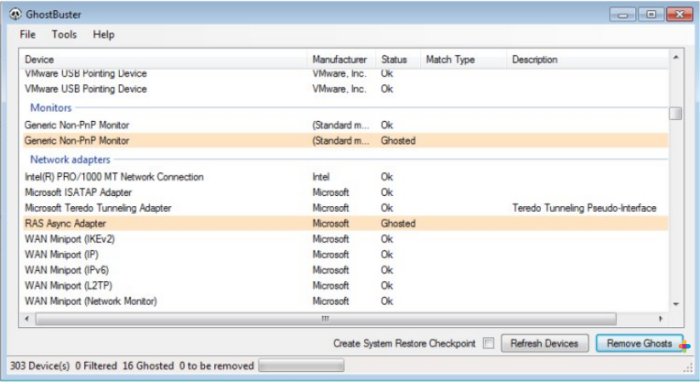This screenshot has height=384, width=700.
Task: Click the Refresh Devices button
Action: click(x=544, y=343)
